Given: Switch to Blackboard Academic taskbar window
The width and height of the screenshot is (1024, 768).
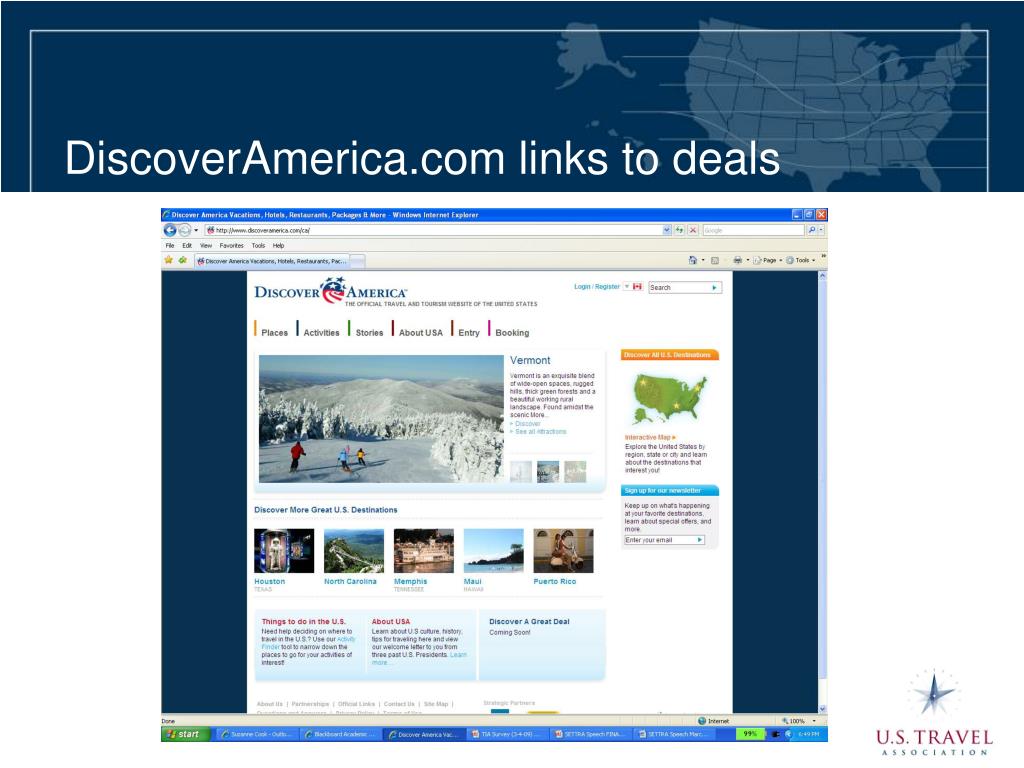Looking at the screenshot, I should point(340,734).
